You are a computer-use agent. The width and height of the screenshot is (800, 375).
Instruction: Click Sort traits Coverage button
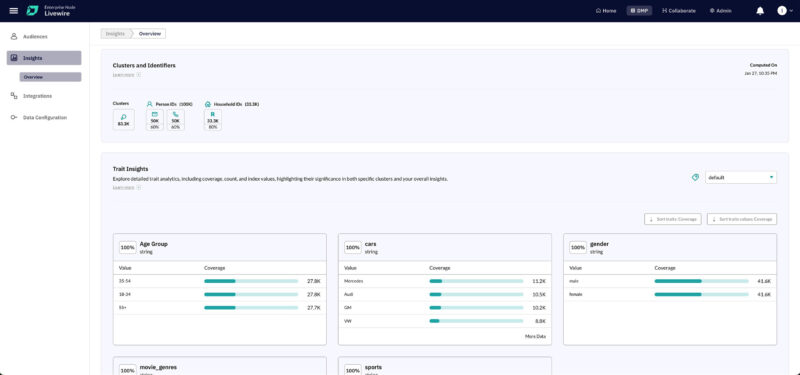(x=672, y=219)
